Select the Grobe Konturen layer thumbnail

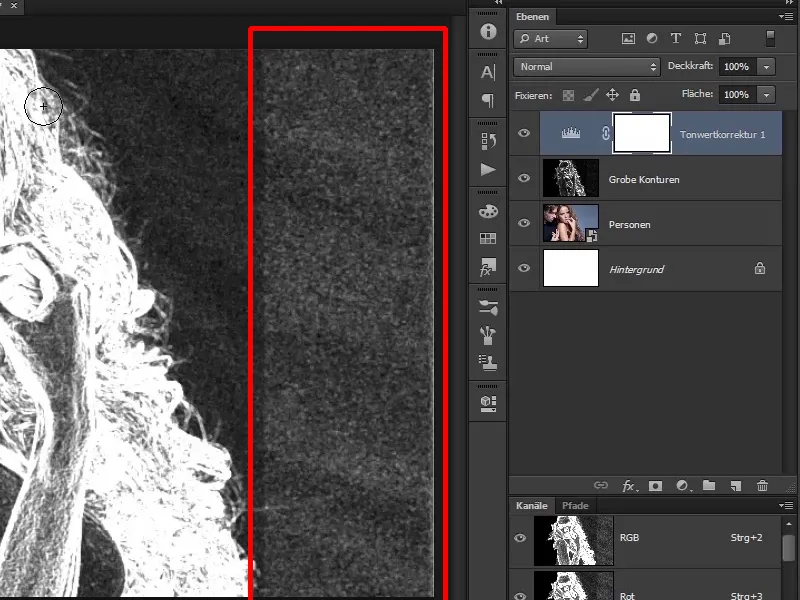[571, 178]
